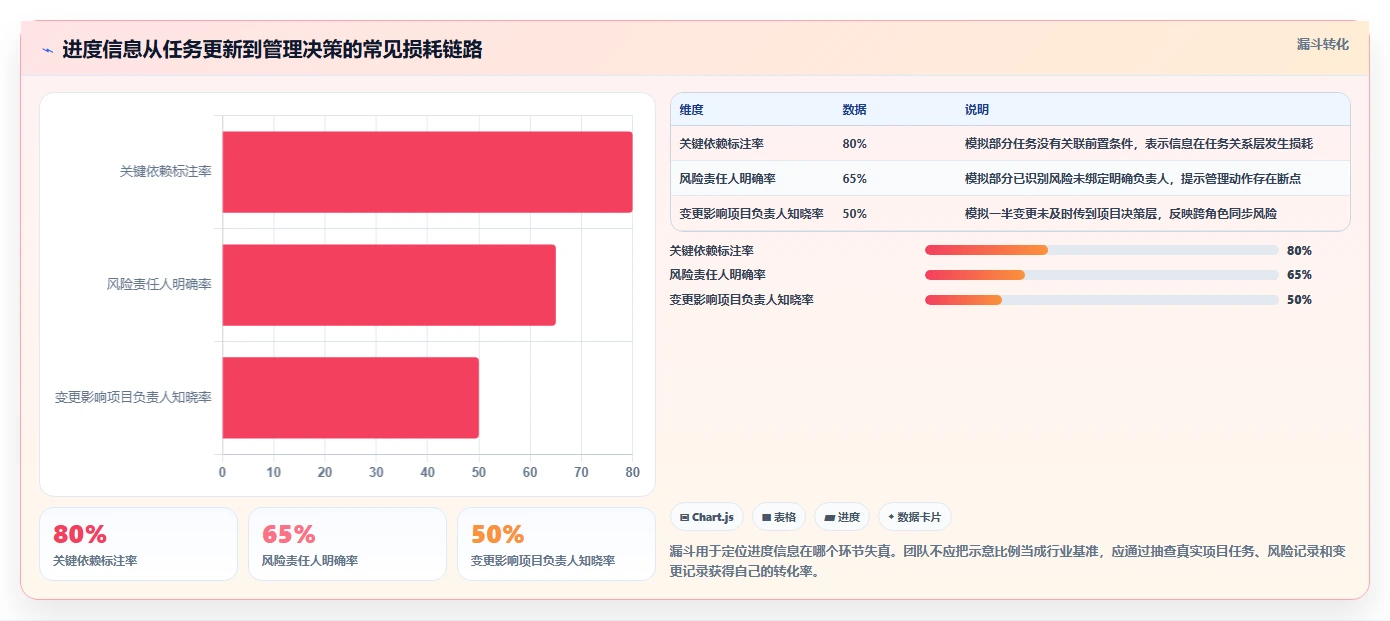Open the 65% 风险责任人明确率 data card
The image size is (1390, 621).
(x=347, y=544)
